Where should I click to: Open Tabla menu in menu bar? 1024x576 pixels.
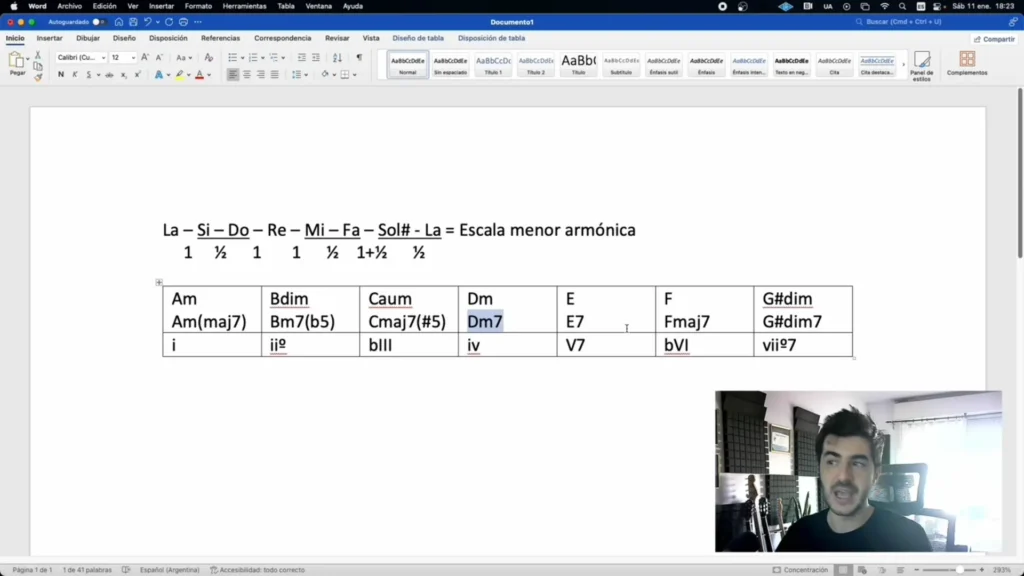[x=286, y=7]
